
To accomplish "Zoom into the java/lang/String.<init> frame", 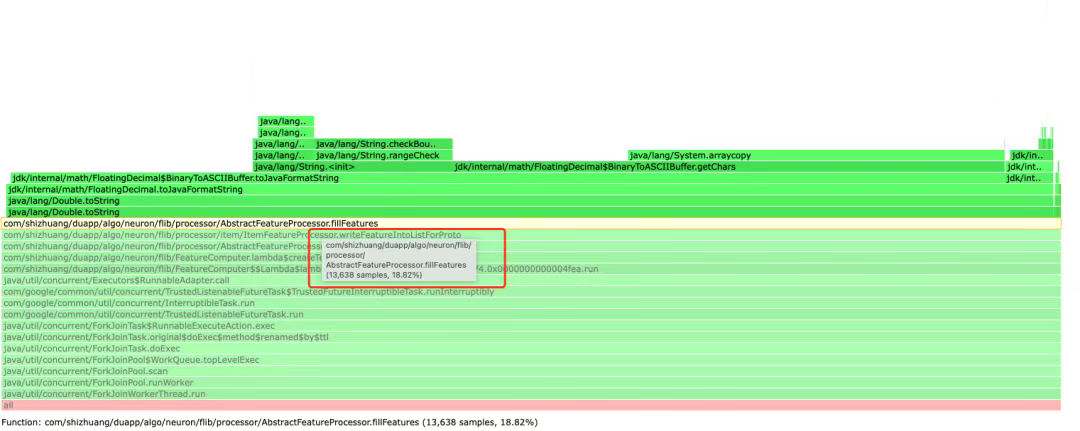I will (353, 167).
